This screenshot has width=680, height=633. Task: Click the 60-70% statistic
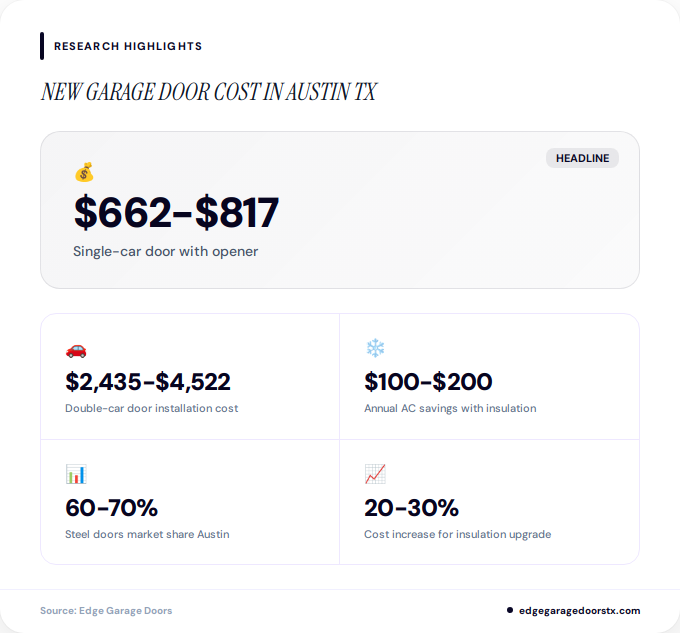point(111,507)
